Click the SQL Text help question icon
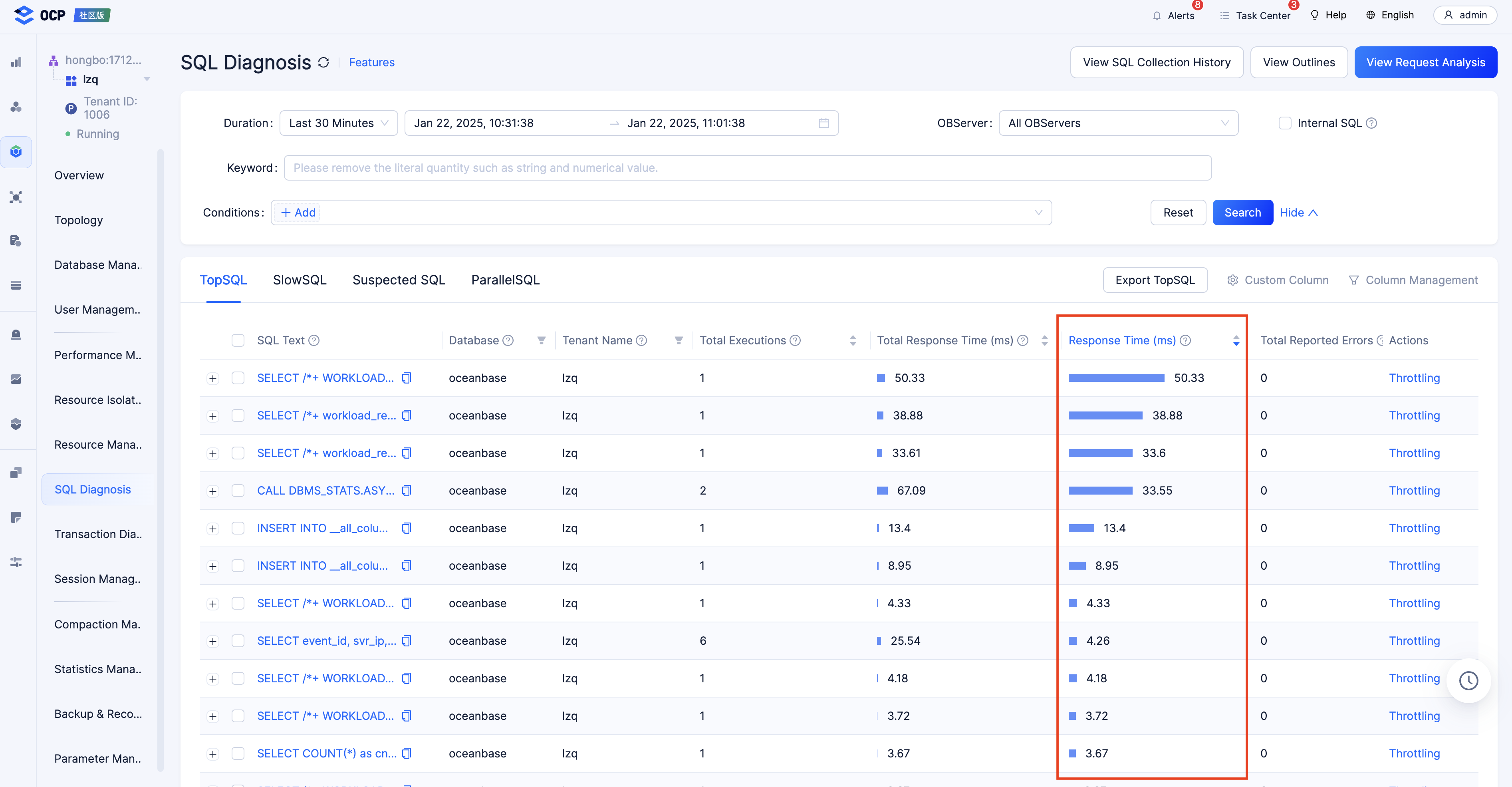This screenshot has width=1512, height=787. click(314, 341)
